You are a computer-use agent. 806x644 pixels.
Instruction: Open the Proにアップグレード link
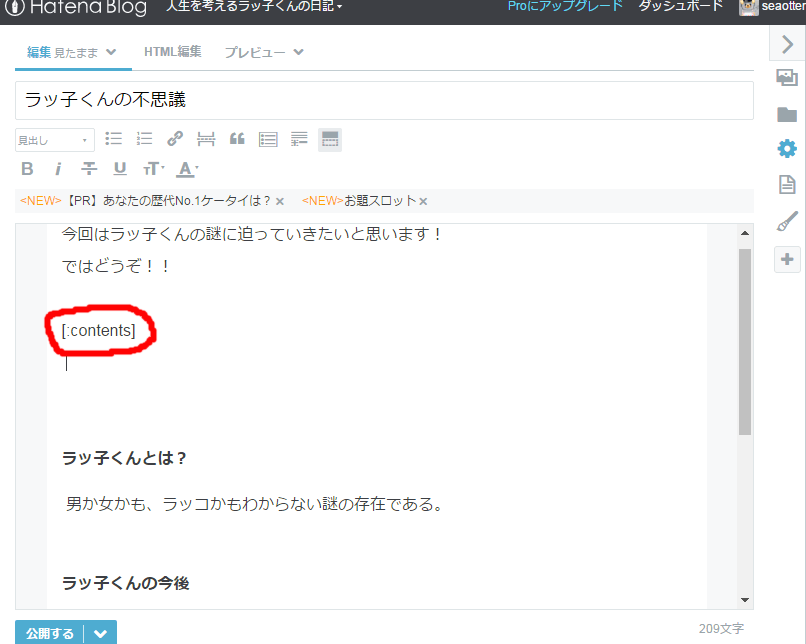(x=566, y=7)
